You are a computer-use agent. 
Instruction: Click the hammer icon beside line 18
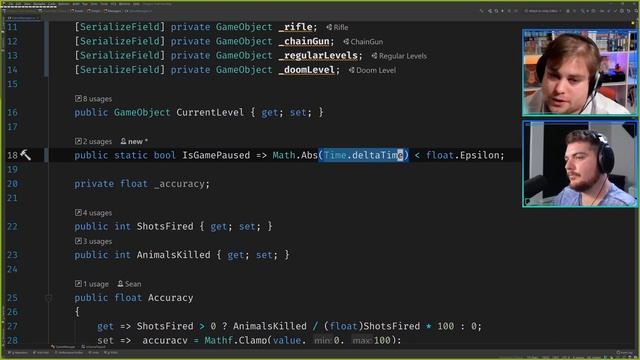25,155
